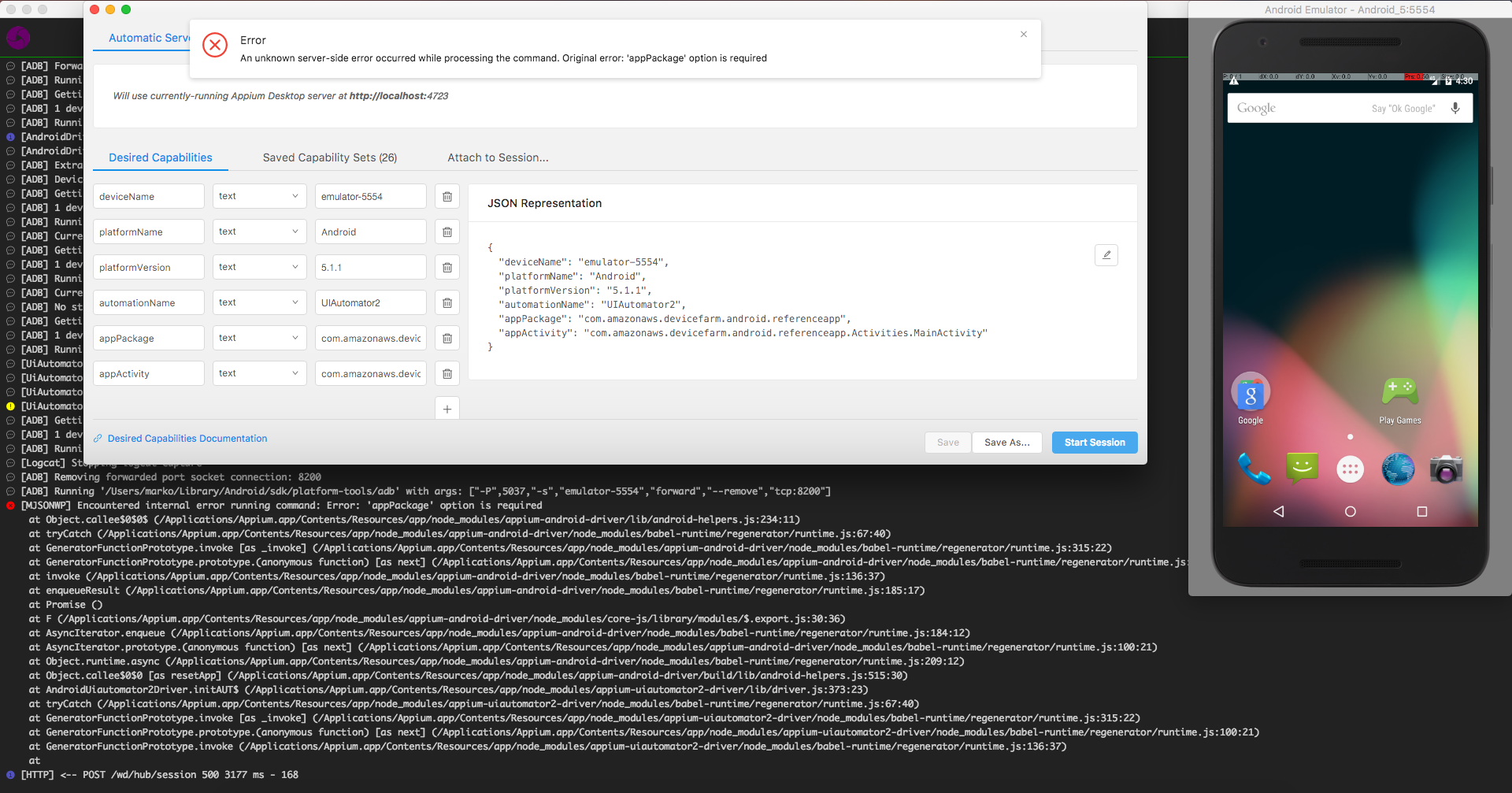Tap the Android back navigation button
The width and height of the screenshot is (1512, 793).
pos(1279,511)
